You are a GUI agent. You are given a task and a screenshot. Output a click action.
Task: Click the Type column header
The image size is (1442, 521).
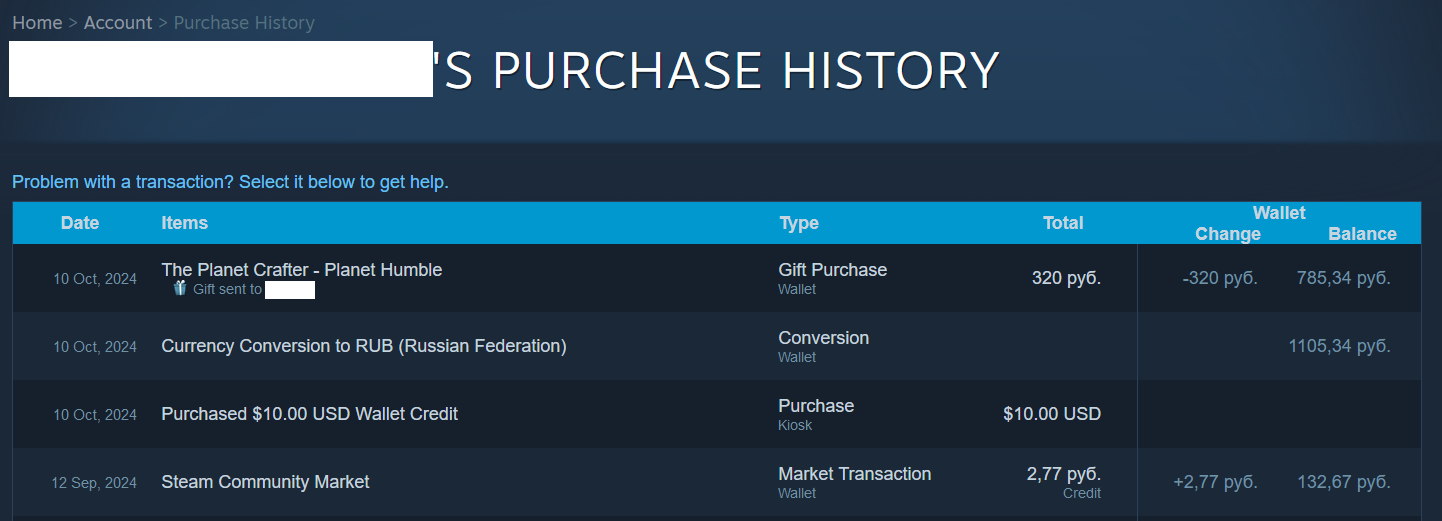pos(799,223)
